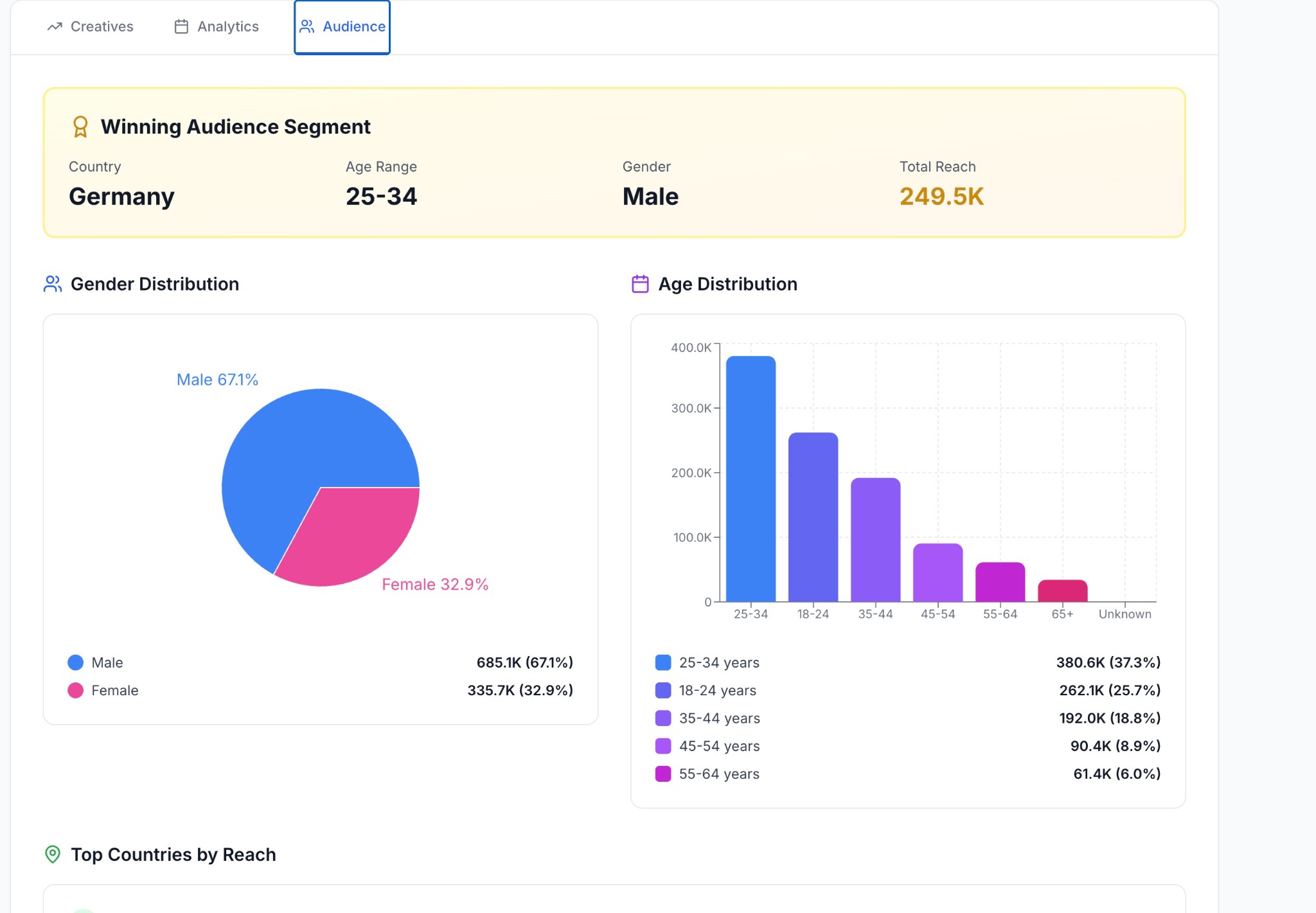Switch to the Analytics tab
The image size is (1316, 913).
tap(227, 26)
